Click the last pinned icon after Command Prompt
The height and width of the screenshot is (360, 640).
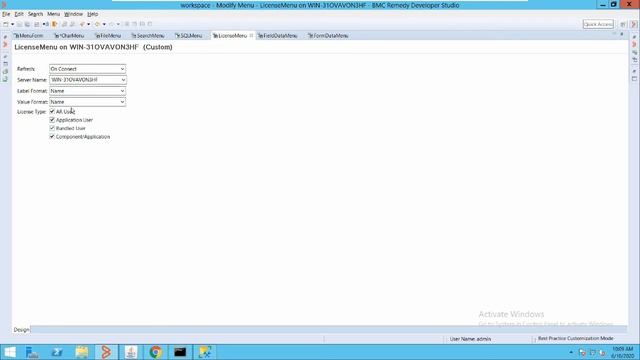coord(205,352)
